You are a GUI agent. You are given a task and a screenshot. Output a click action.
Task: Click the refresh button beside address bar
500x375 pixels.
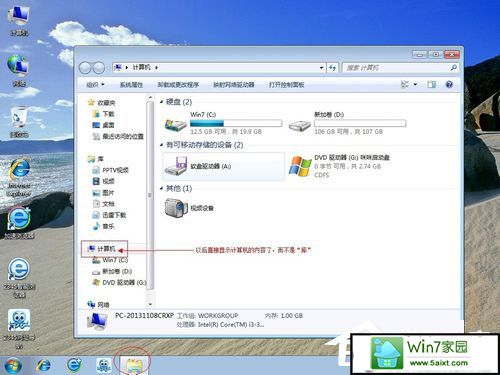tap(332, 68)
